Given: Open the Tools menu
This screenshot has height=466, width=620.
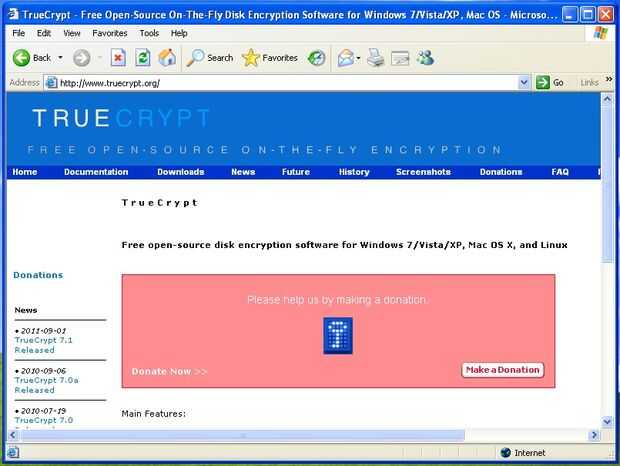Looking at the screenshot, I should [x=149, y=33].
